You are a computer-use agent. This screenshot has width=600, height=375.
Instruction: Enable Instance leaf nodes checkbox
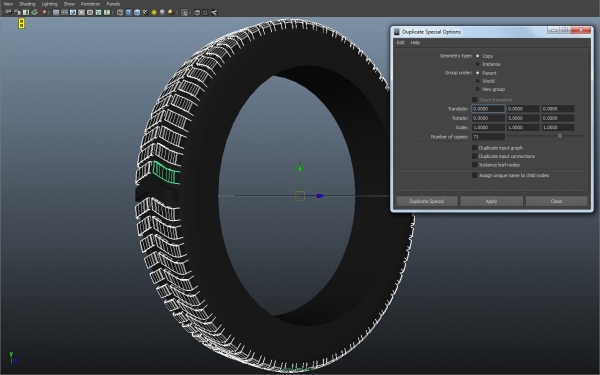tap(474, 165)
